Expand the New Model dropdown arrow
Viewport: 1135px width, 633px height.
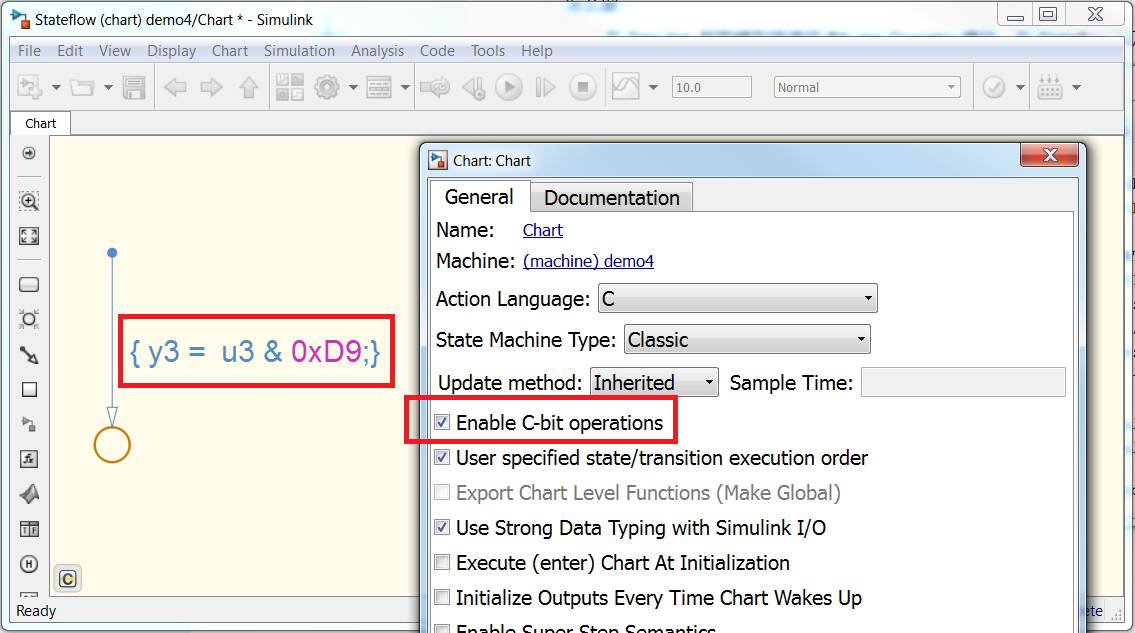(56, 88)
